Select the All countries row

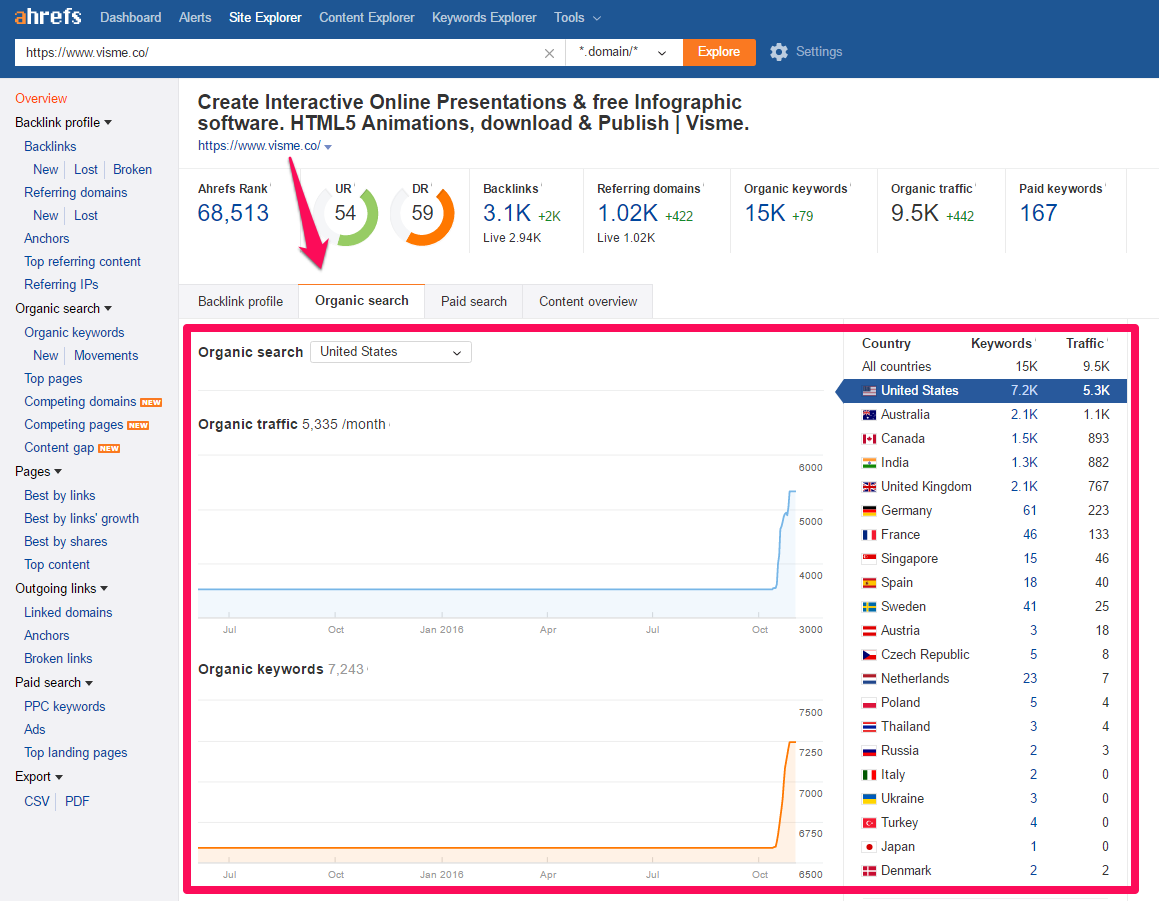pos(985,367)
